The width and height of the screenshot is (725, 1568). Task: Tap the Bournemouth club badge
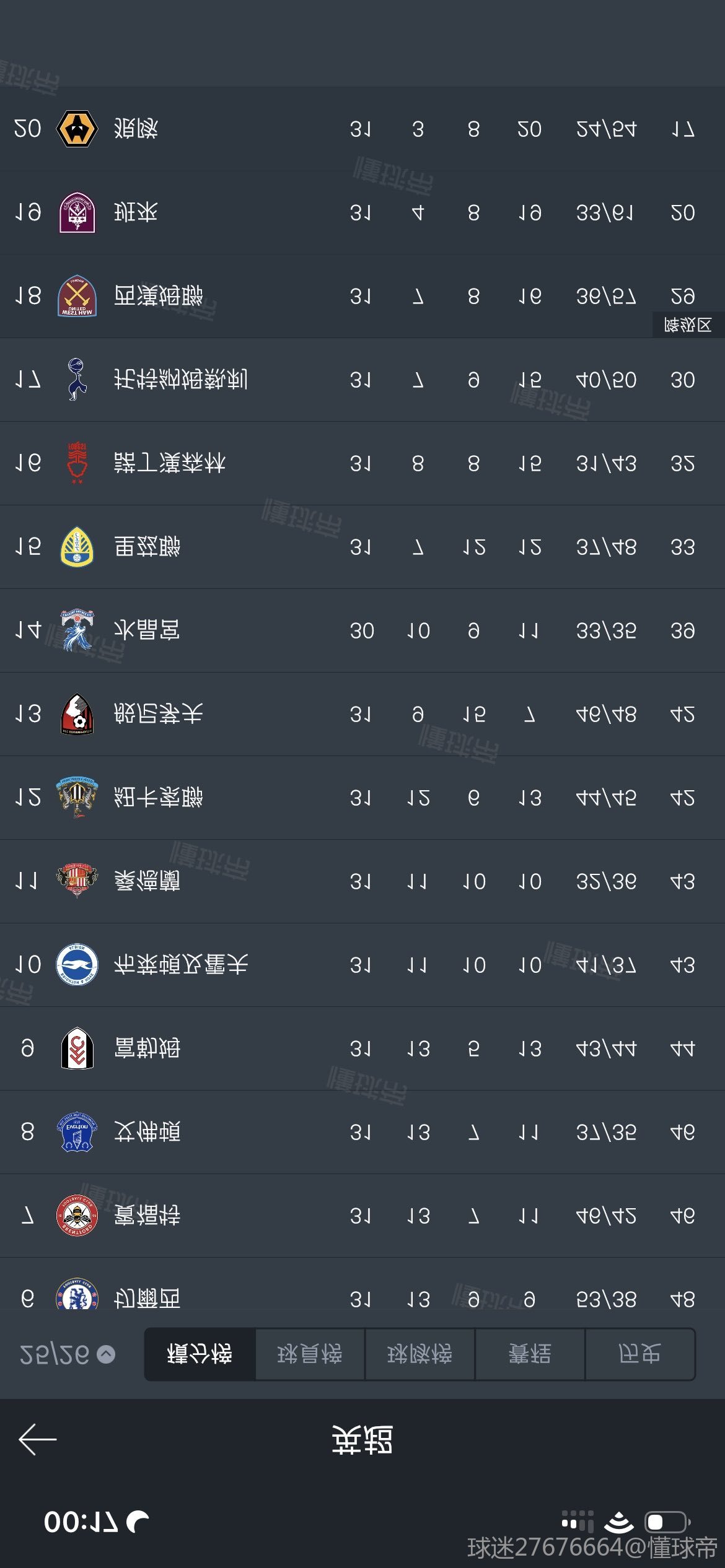77,714
